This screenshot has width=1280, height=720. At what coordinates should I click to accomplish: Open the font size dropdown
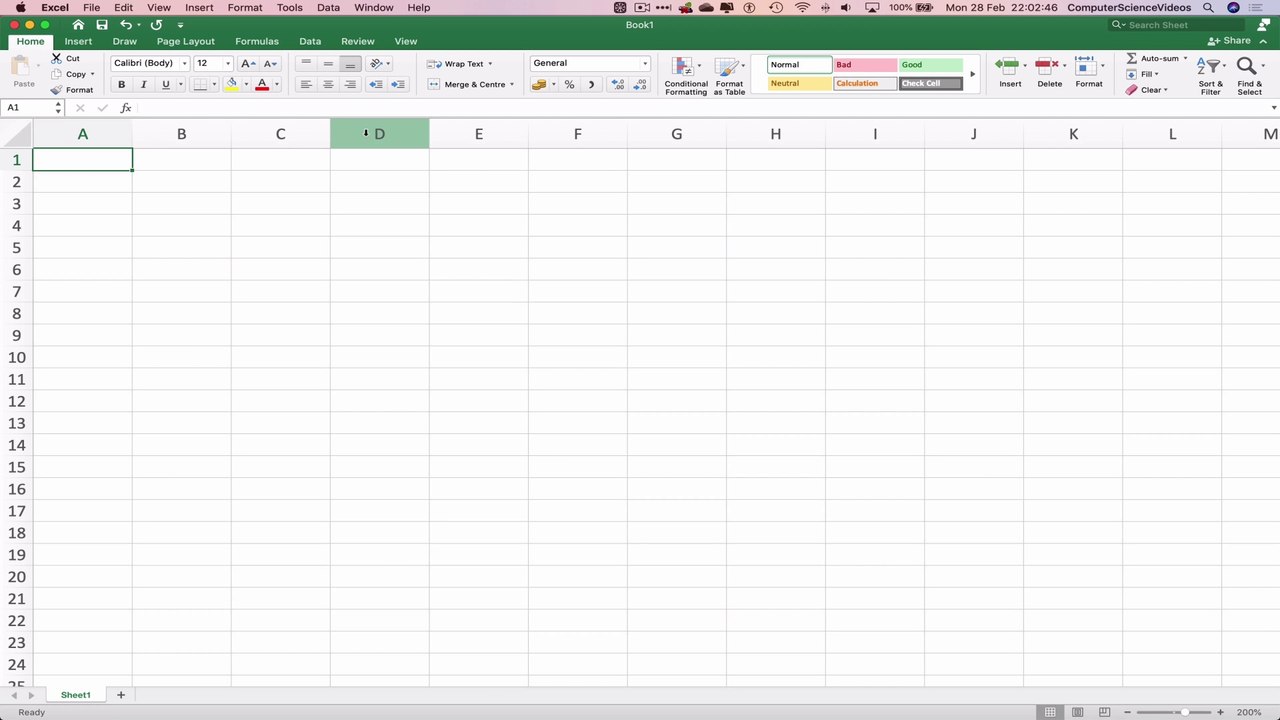click(x=227, y=63)
